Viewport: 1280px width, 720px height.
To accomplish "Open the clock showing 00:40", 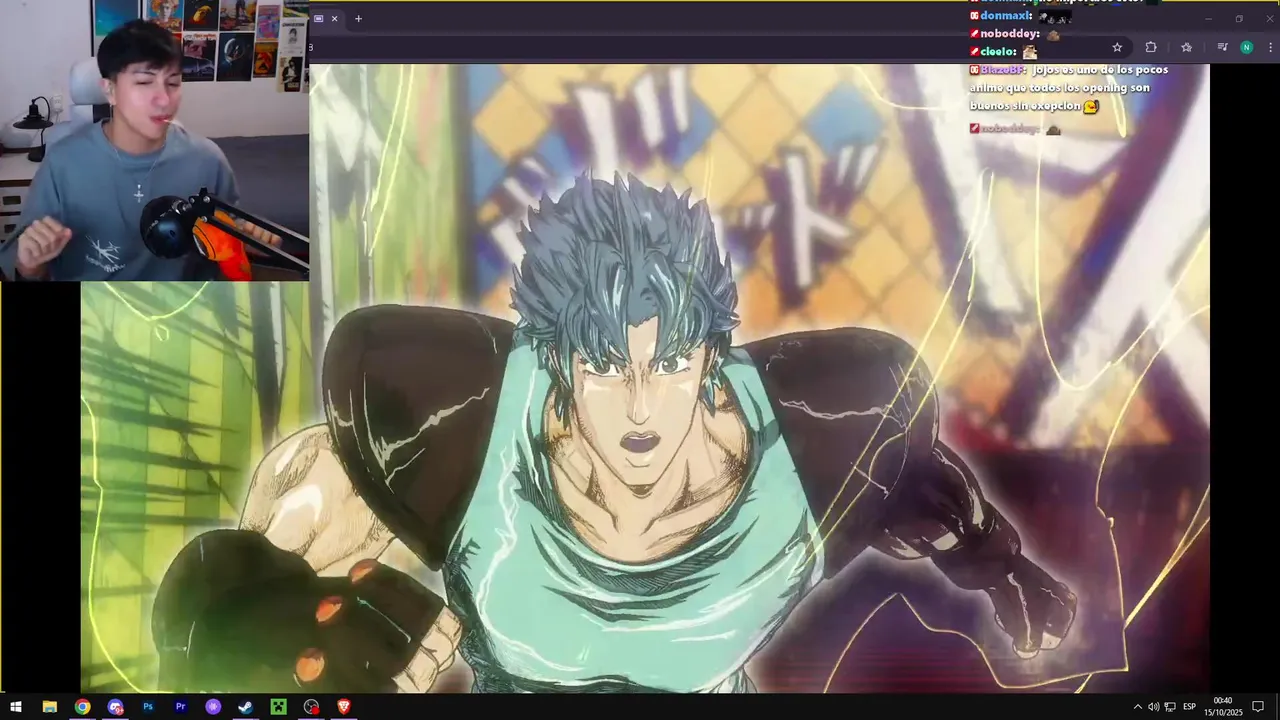I will (x=1223, y=706).
